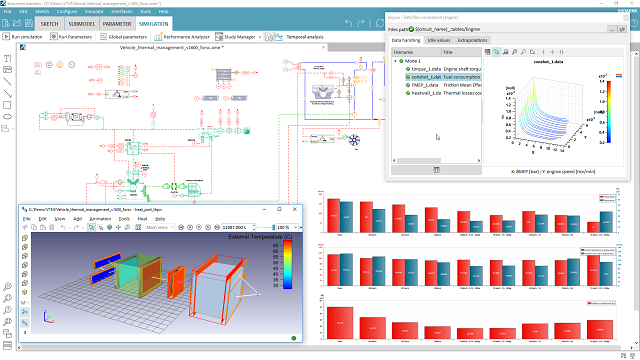Collapse the Mode 1 tree node
The image size is (640, 360).
[x=395, y=61]
